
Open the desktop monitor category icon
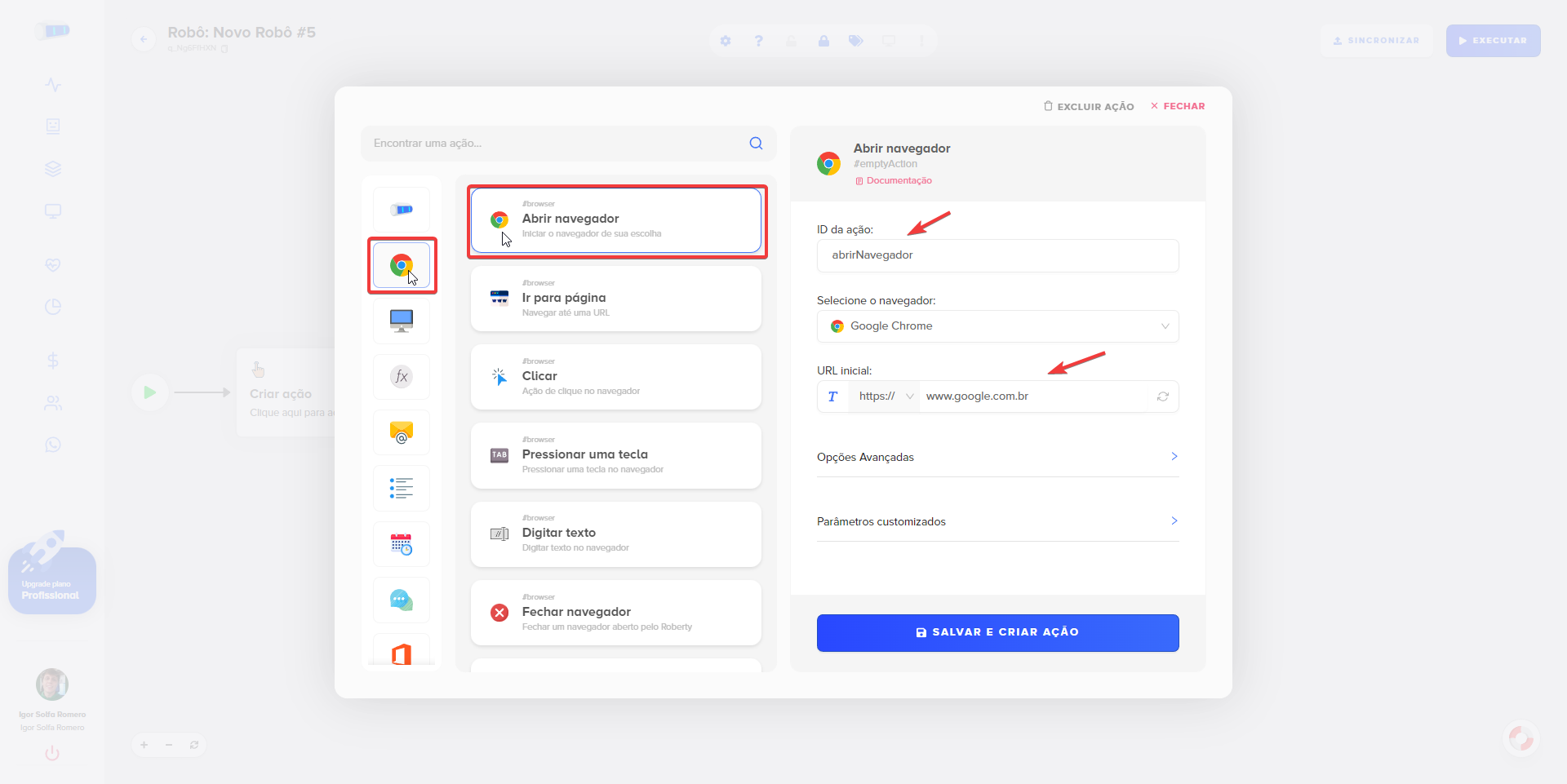point(401,321)
